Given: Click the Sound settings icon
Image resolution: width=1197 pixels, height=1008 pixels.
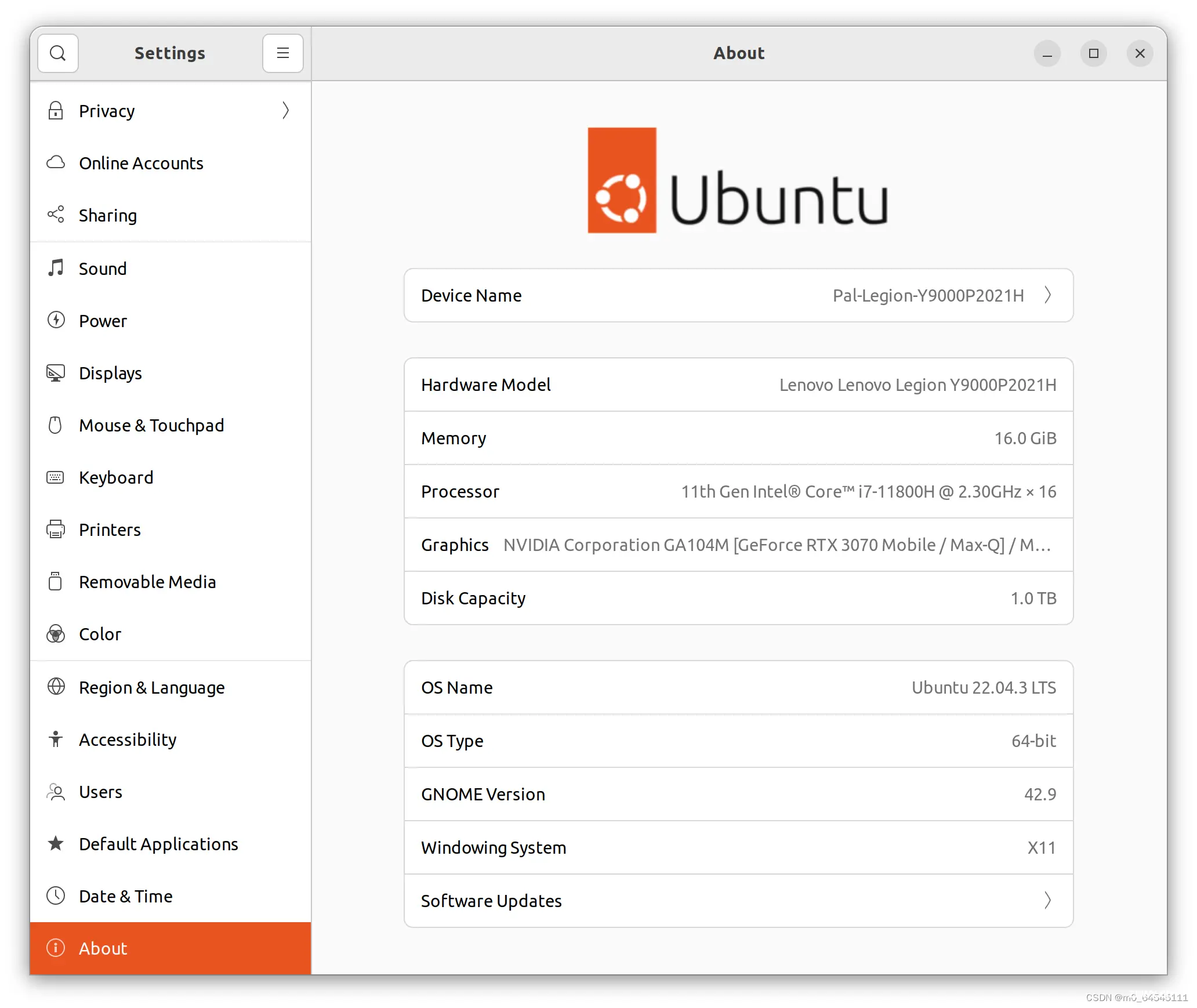Looking at the screenshot, I should pos(56,267).
